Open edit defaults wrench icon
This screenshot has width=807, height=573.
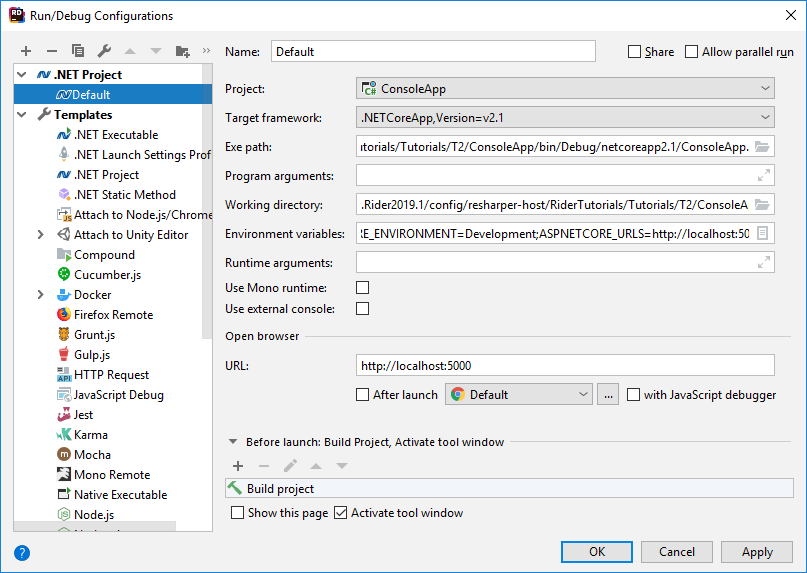tap(104, 51)
